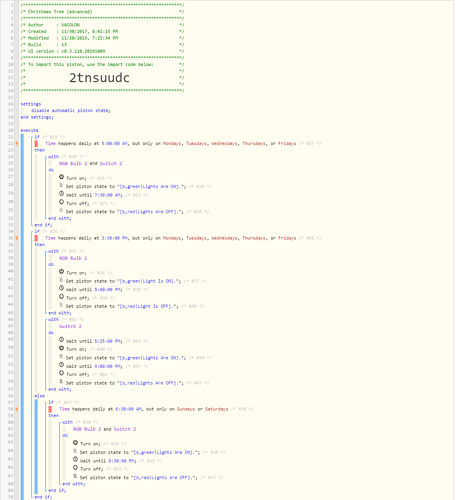Click the 8:00:00 PM wait time
The width and height of the screenshot is (456, 500).
pos(108,290)
